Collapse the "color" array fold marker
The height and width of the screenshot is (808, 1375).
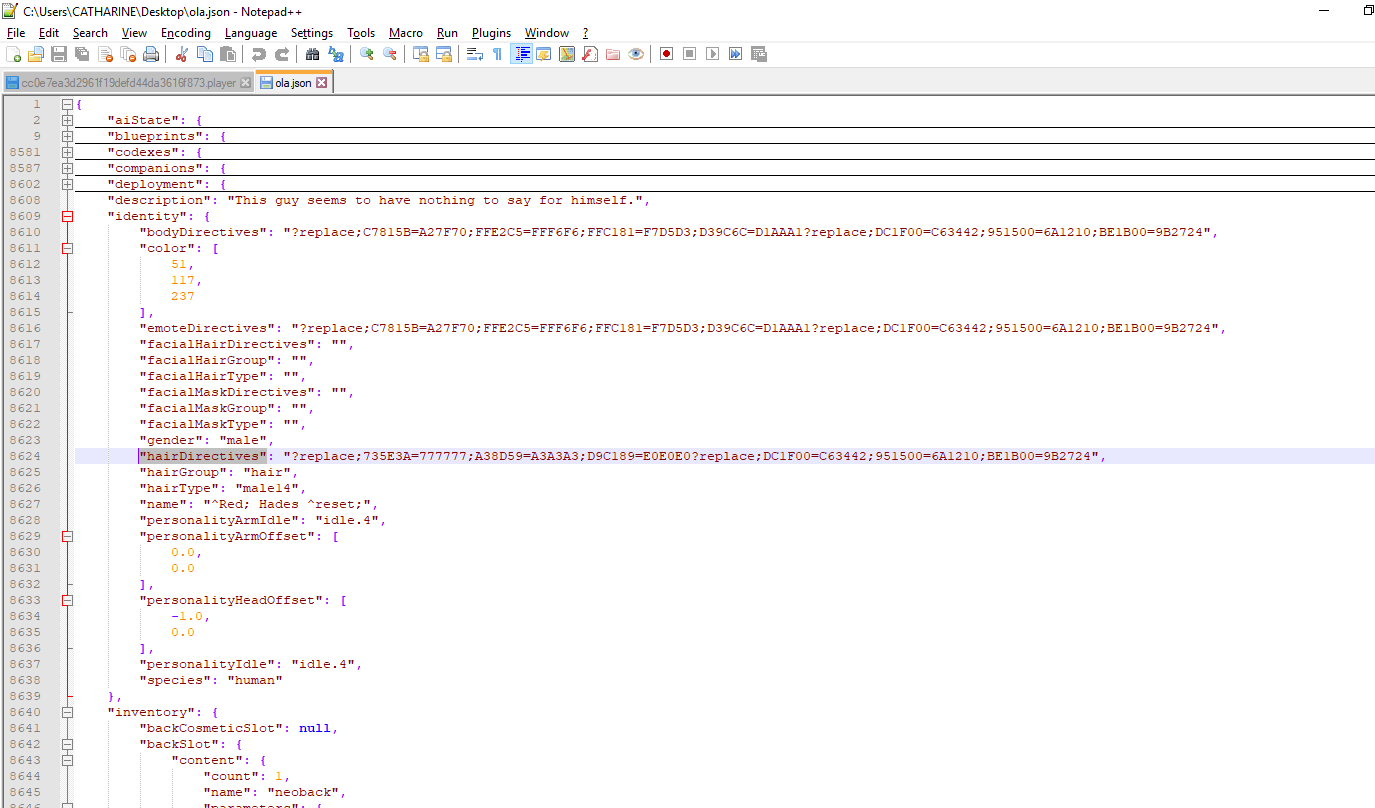click(68, 248)
